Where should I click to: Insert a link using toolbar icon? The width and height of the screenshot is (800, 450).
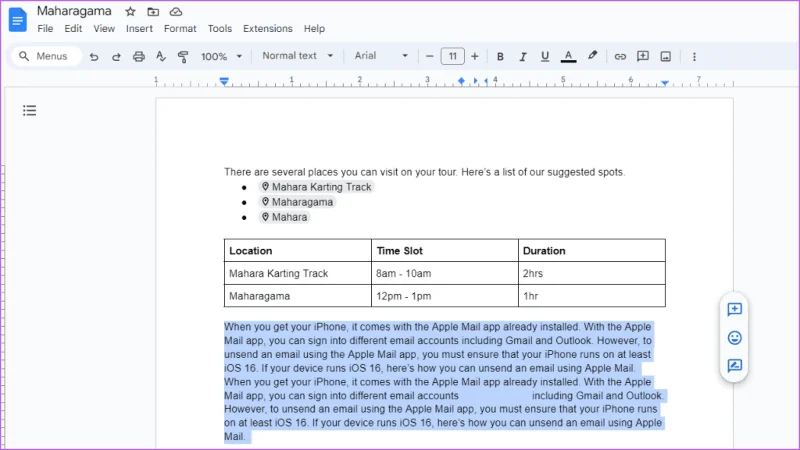(620, 57)
